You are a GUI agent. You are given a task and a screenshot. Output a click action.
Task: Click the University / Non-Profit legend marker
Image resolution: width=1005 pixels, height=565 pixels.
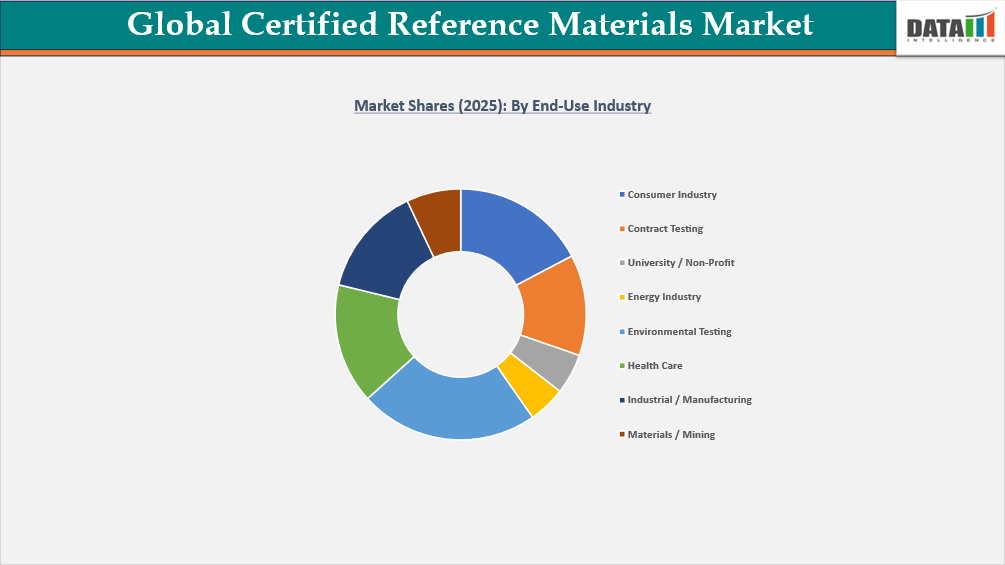pyautogui.click(x=622, y=263)
